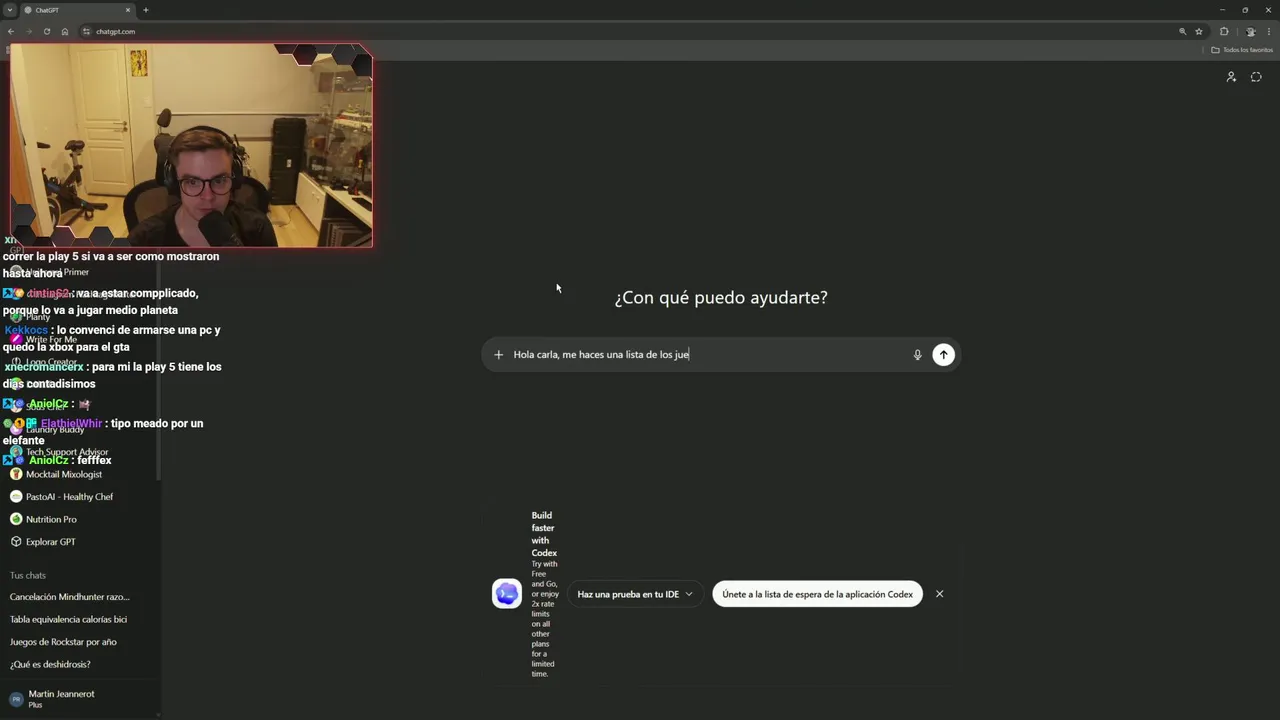Open the Chrome profile avatar

(x=1250, y=31)
